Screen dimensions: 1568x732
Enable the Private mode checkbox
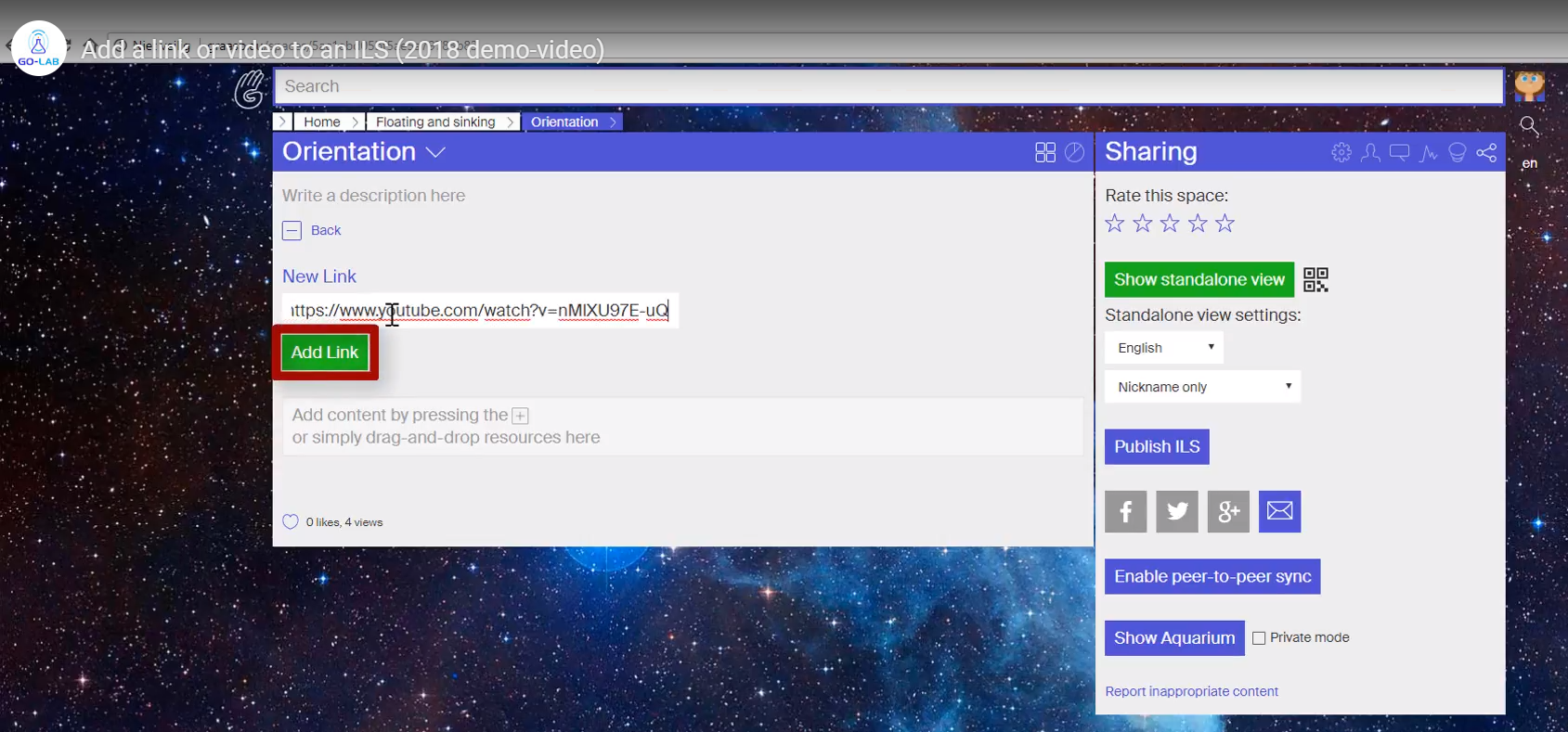[1259, 638]
